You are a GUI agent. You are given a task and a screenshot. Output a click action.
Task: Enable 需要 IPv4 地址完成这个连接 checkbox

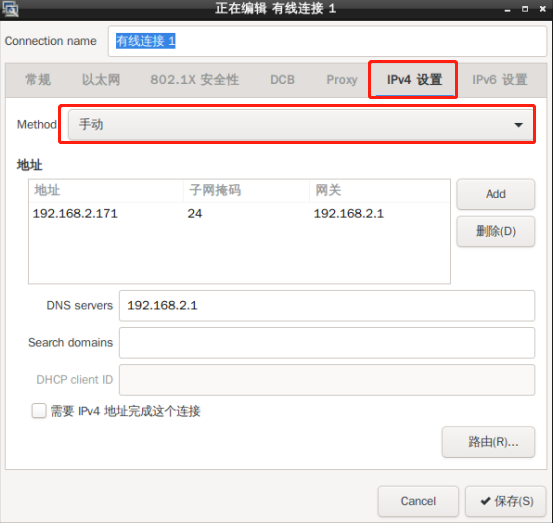click(39, 411)
